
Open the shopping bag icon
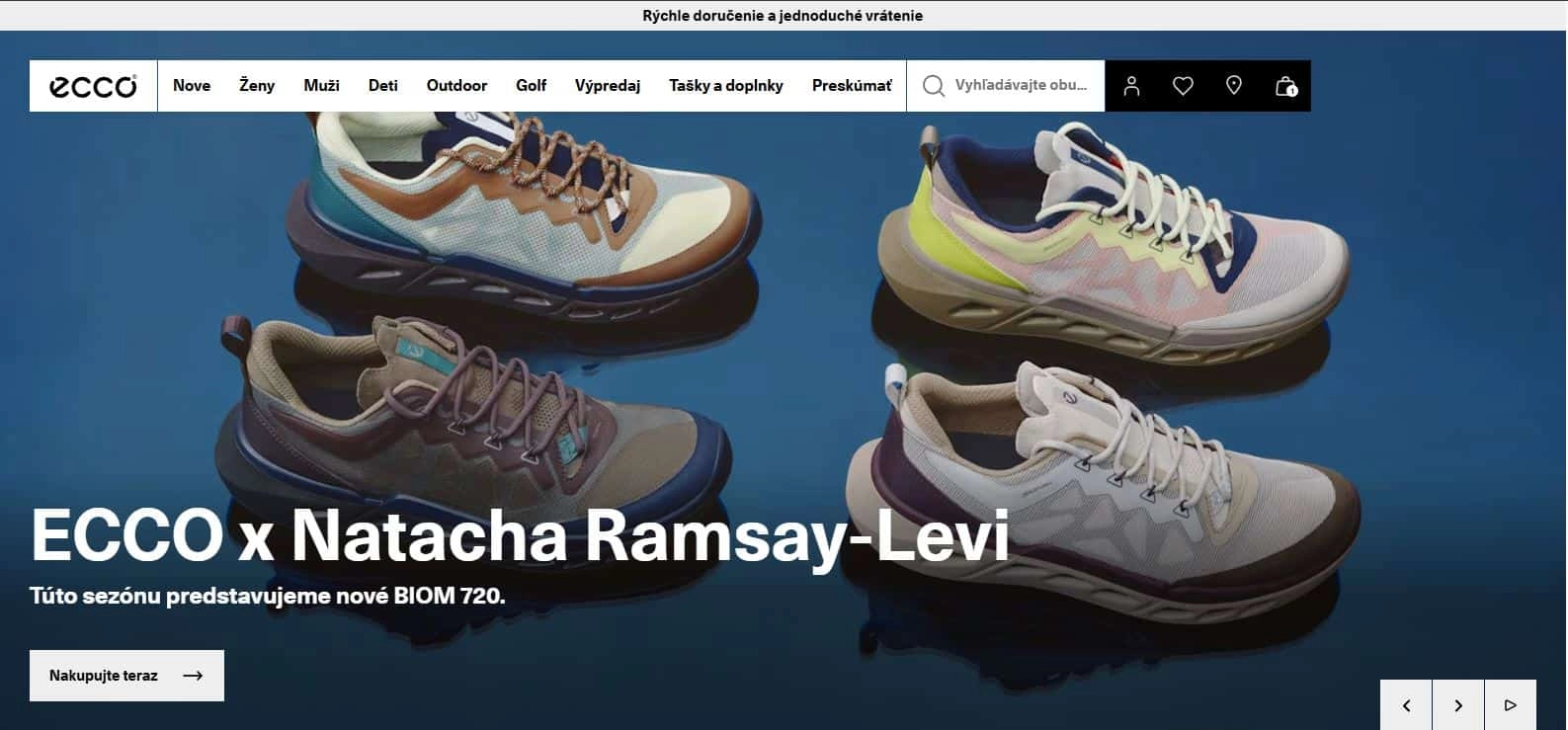pyautogui.click(x=1285, y=86)
